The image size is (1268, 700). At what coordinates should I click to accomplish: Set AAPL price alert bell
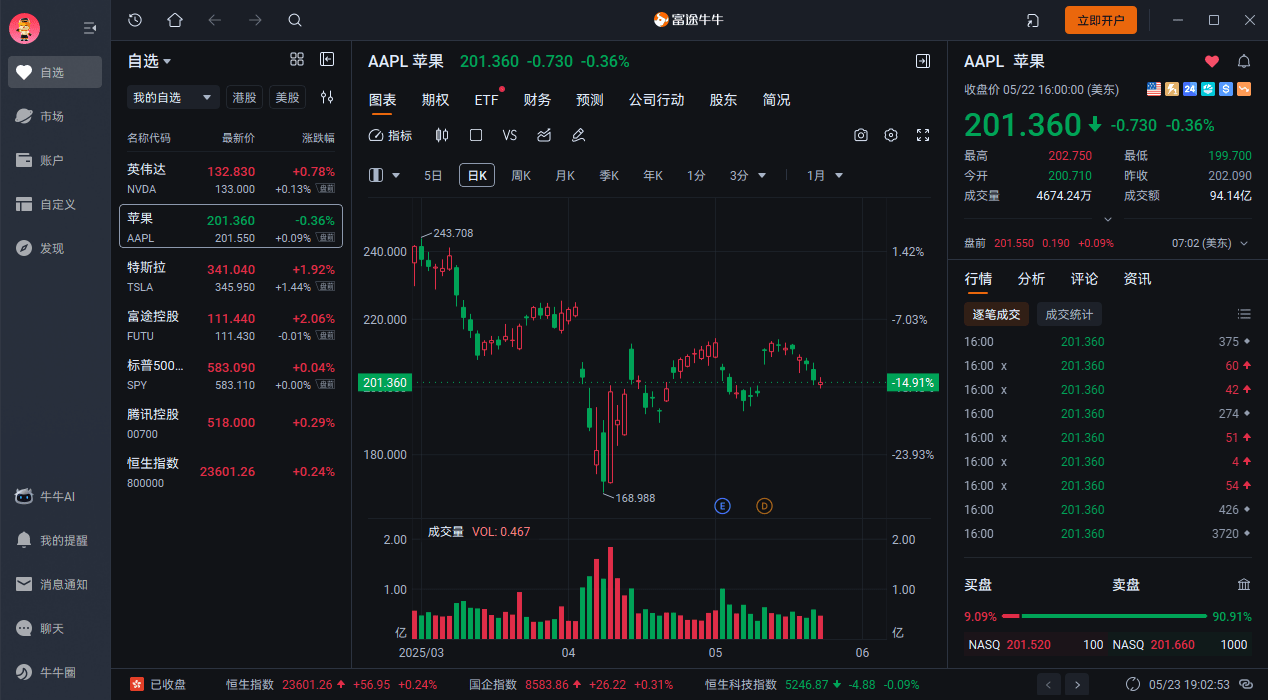pyautogui.click(x=1244, y=61)
